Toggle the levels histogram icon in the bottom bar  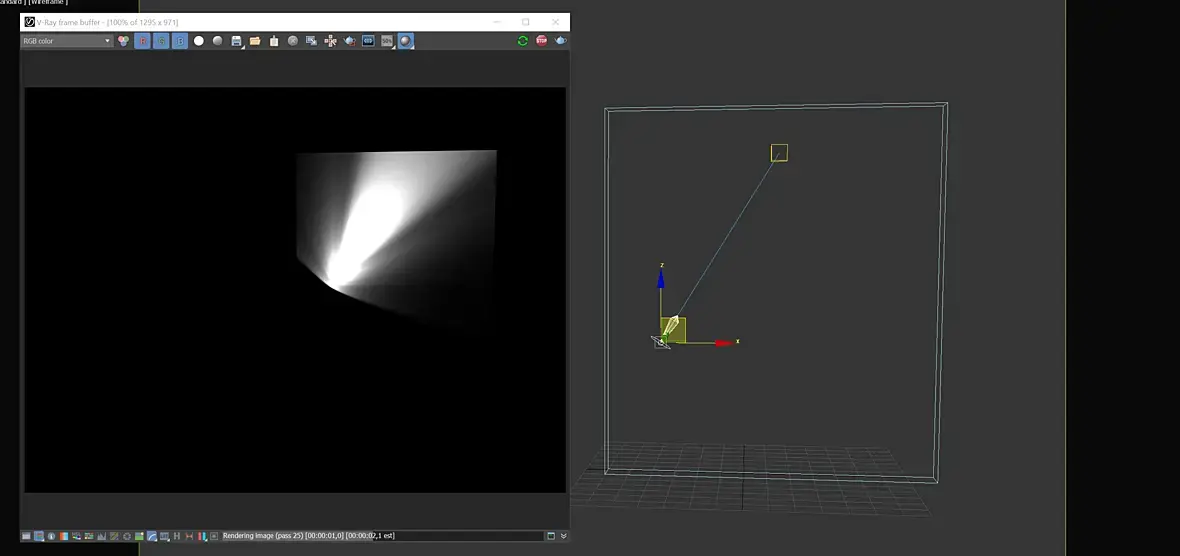[x=102, y=536]
